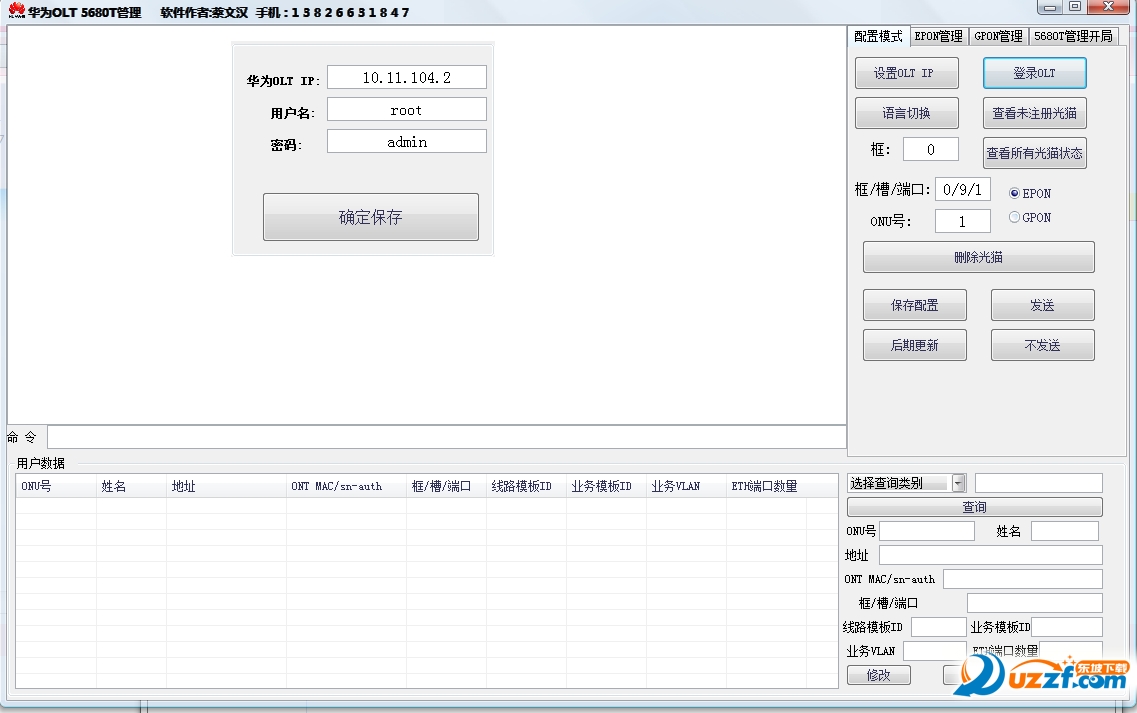The image size is (1137, 713).
Task: Click the 后期更新 button
Action: point(914,345)
